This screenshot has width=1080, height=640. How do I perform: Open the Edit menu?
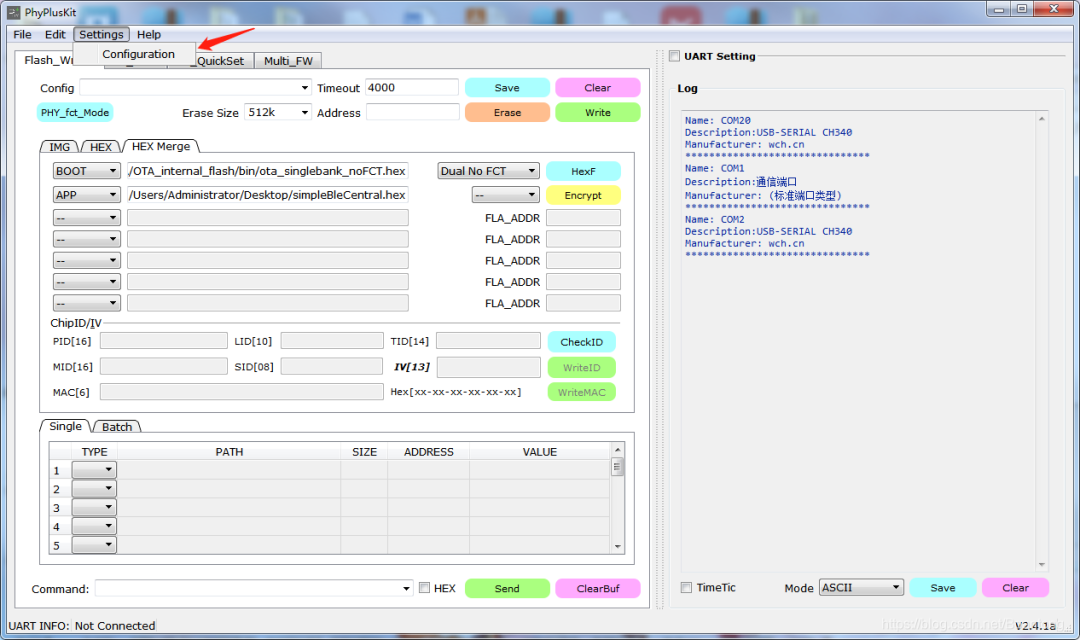[x=55, y=34]
